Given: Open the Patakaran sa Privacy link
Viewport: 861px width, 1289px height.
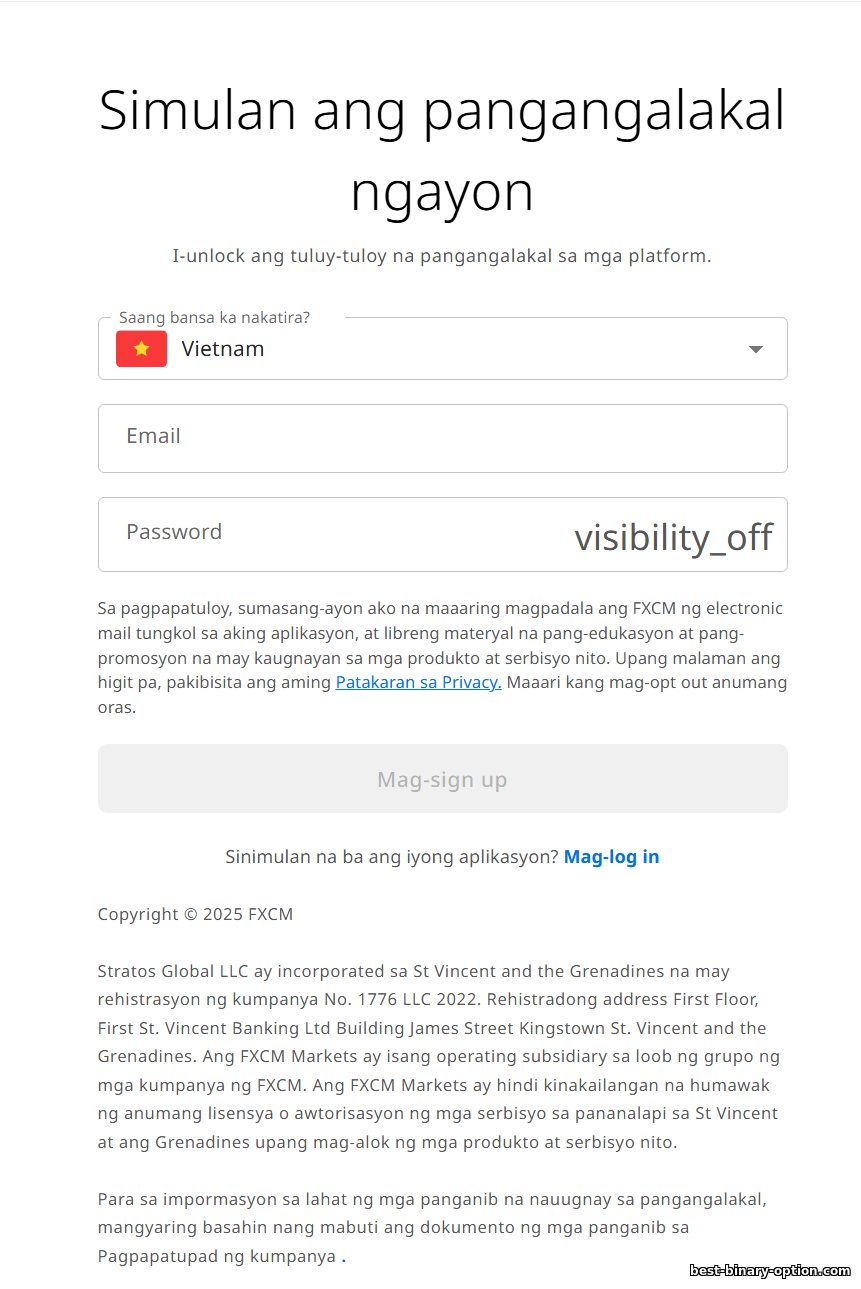Looking at the screenshot, I should point(418,683).
